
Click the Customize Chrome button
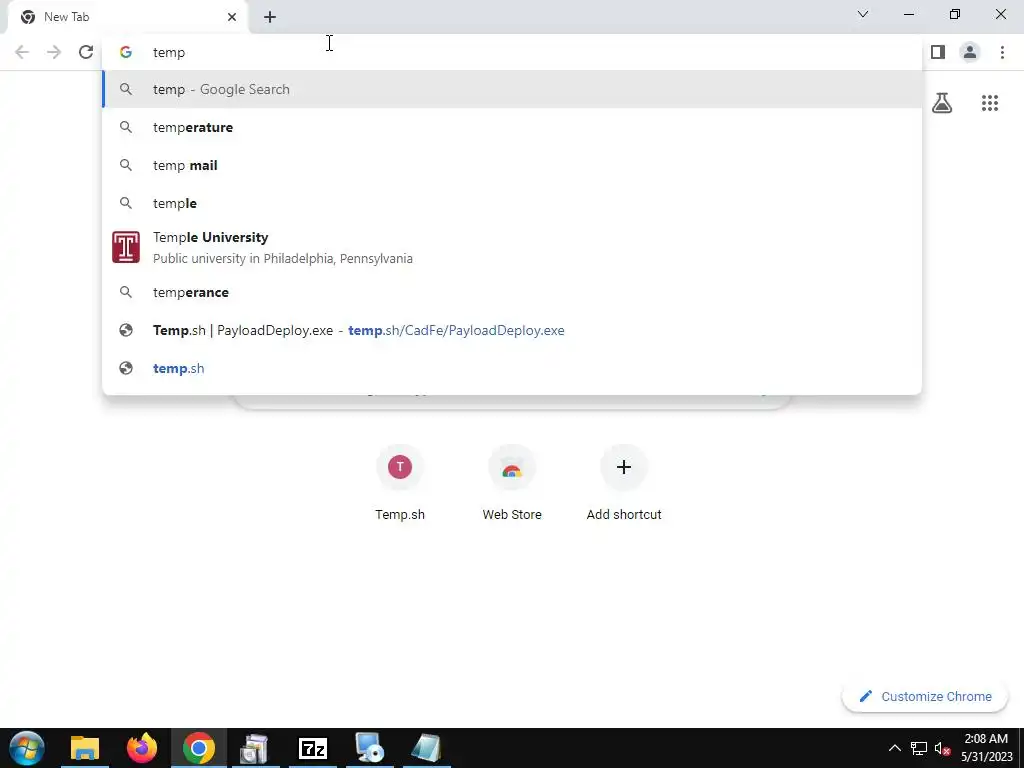pyautogui.click(x=925, y=696)
